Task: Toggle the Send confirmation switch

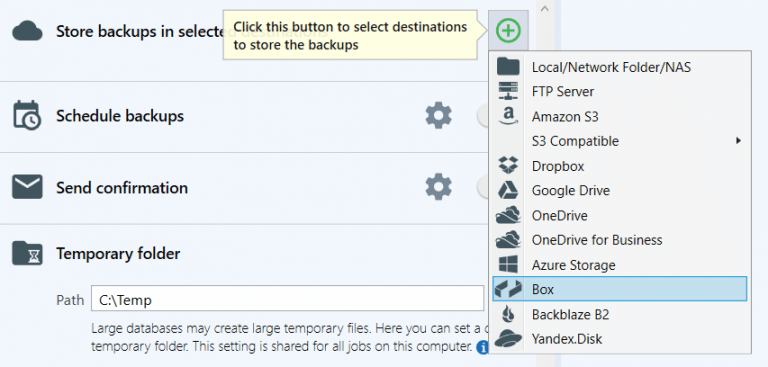Action: [x=483, y=187]
